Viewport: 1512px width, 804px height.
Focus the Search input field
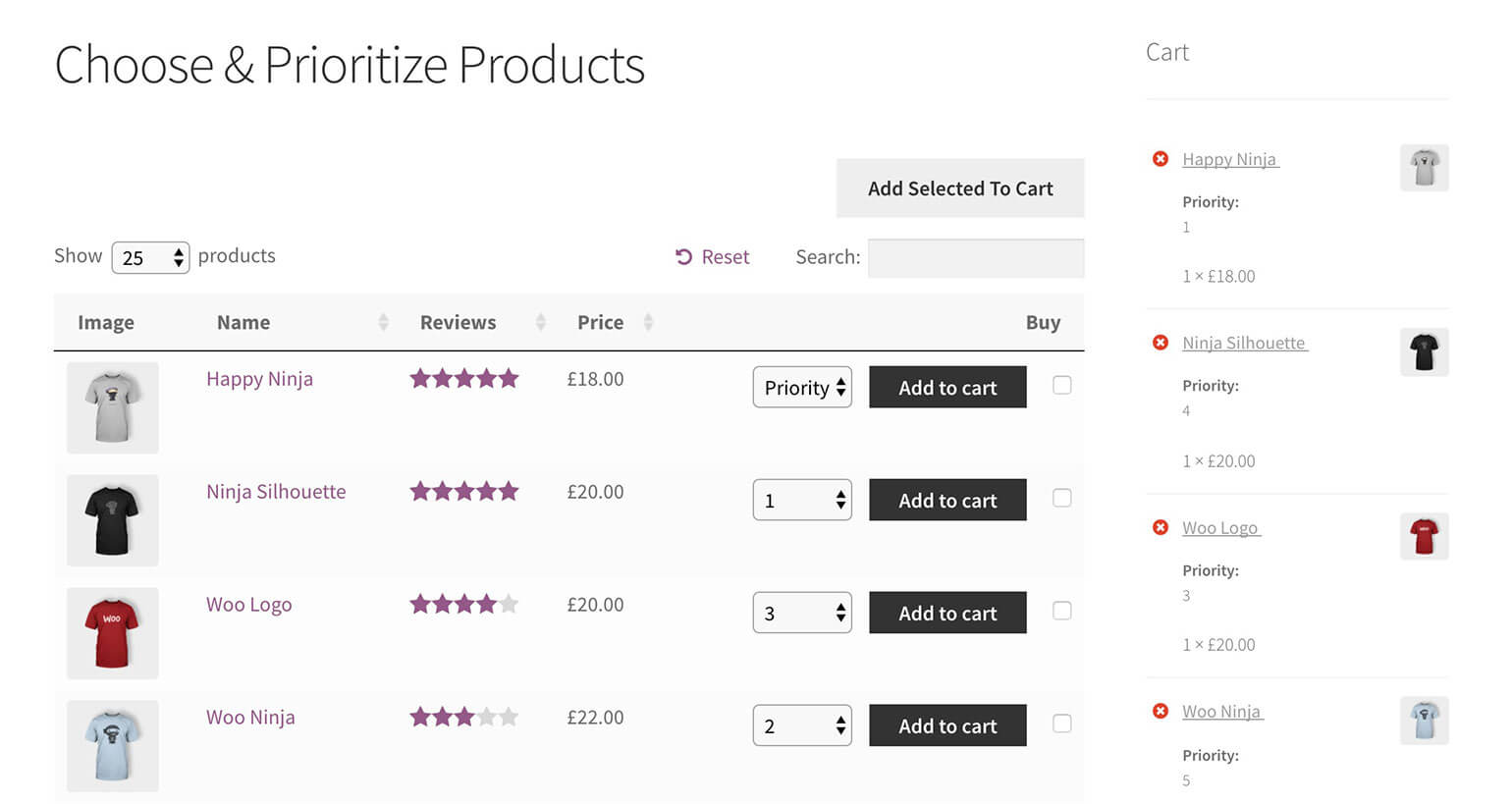click(975, 258)
